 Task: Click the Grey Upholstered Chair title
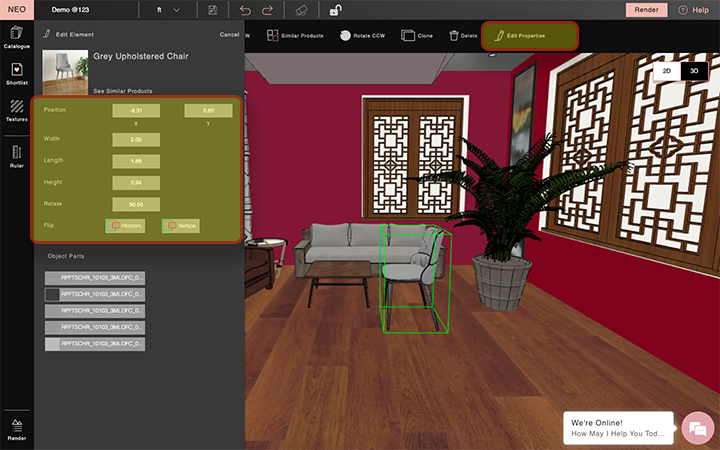click(x=141, y=56)
